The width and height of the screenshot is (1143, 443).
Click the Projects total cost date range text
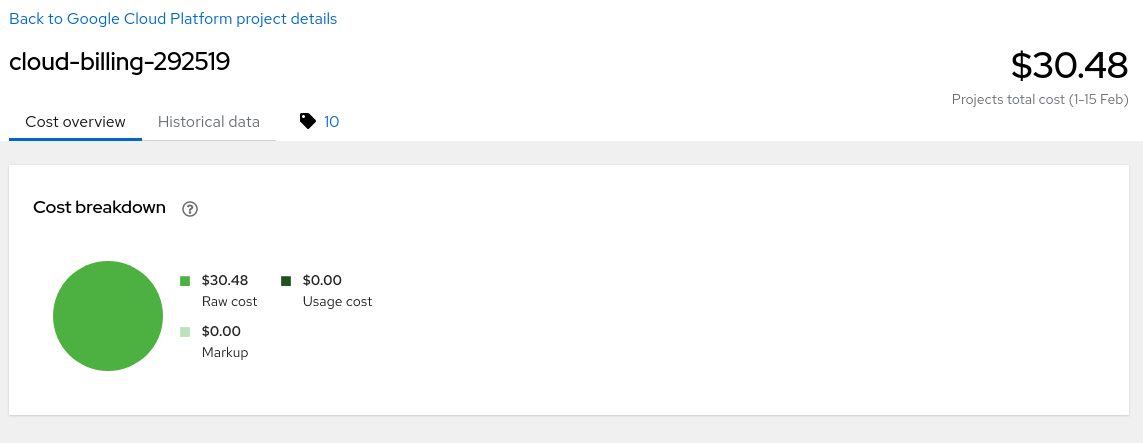[x=1040, y=100]
